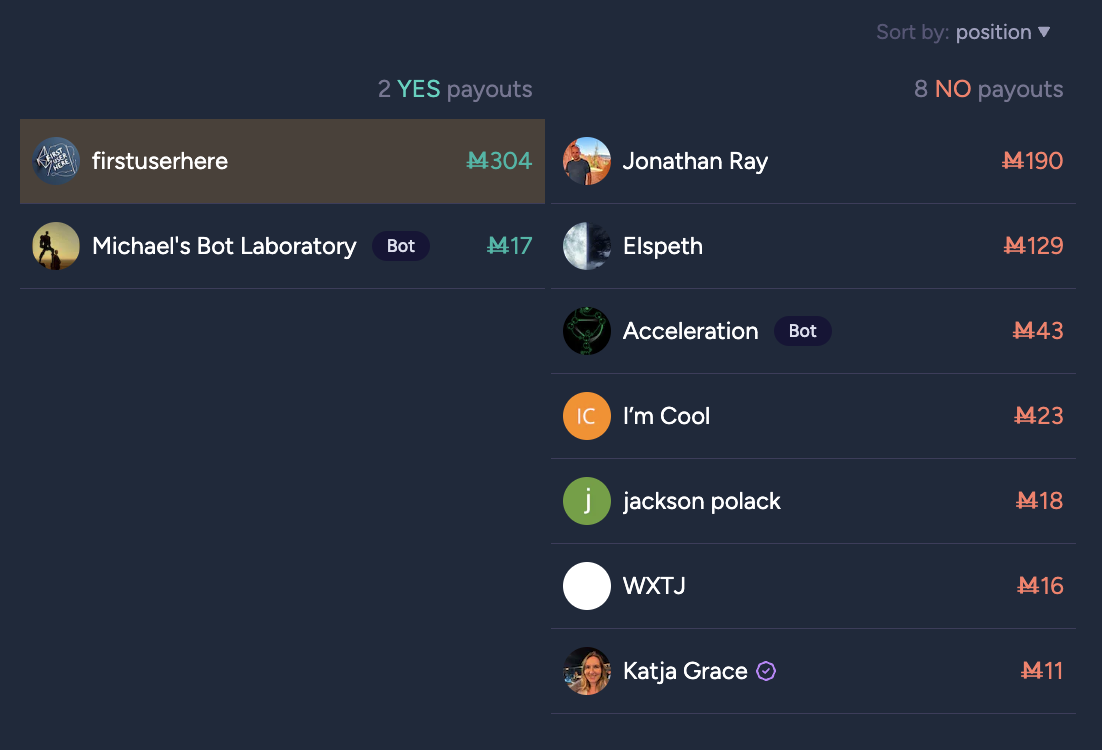
Task: Click Bot badge beside Michael's Bot Laboratory
Action: click(400, 246)
